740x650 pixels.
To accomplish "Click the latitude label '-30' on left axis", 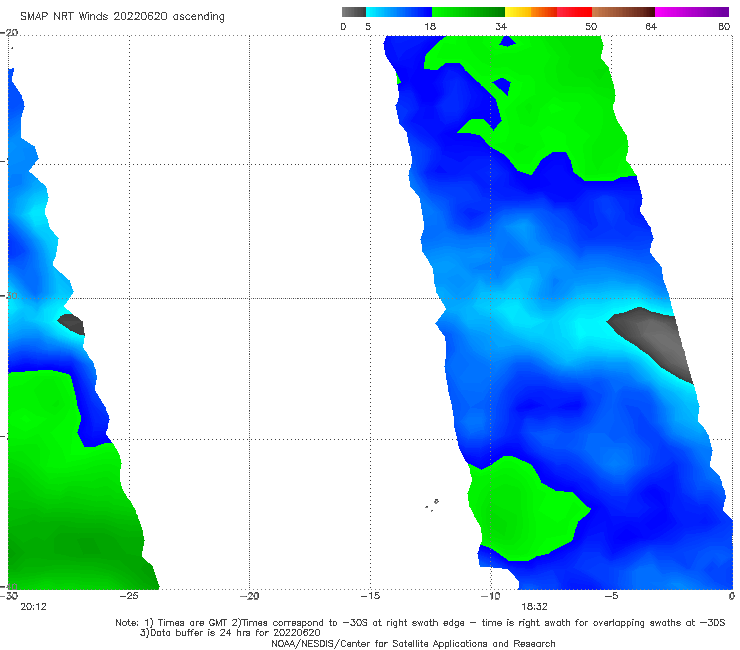I will click(10, 295).
